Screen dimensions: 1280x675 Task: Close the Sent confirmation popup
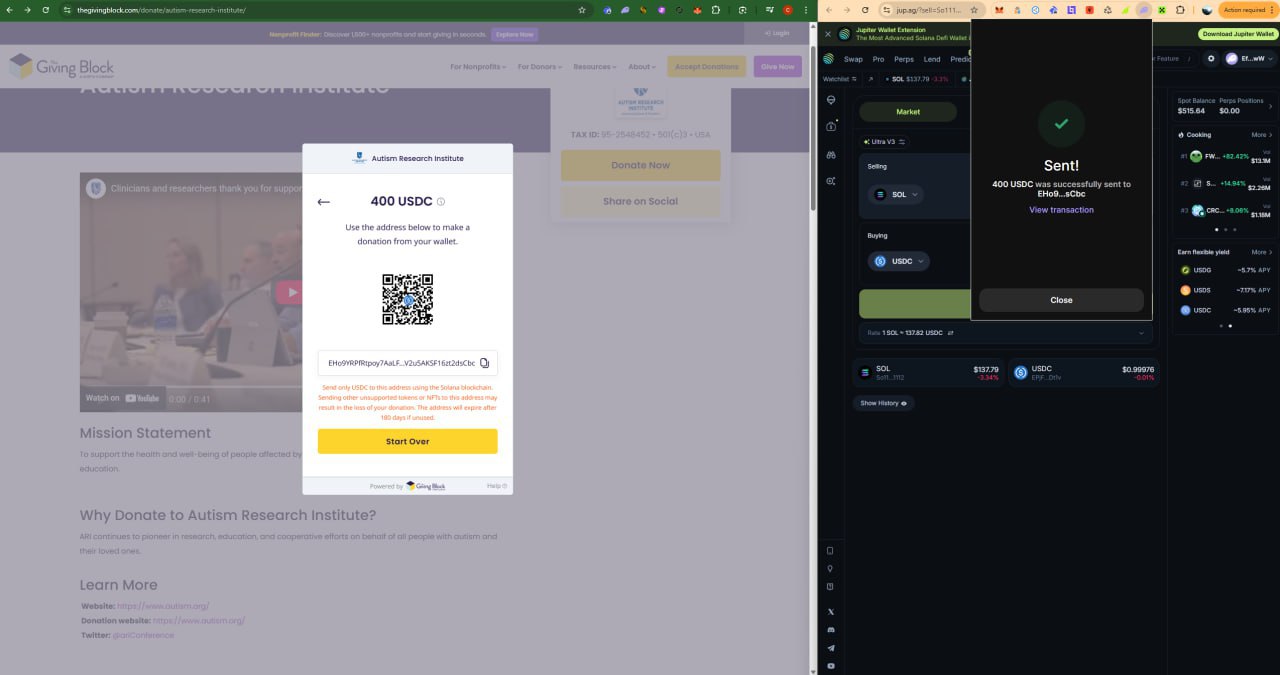(x=1061, y=300)
